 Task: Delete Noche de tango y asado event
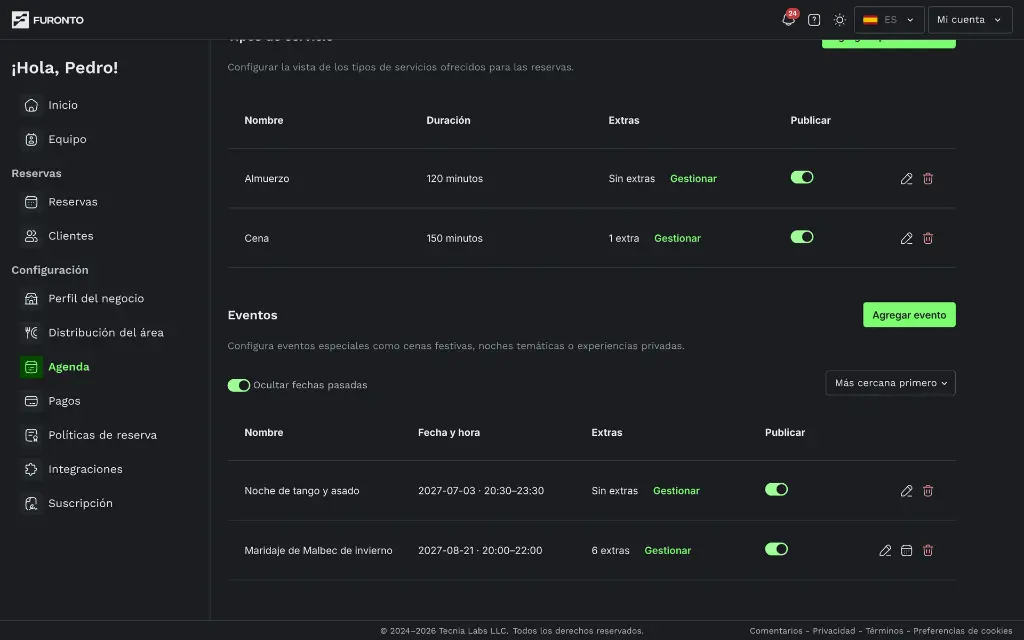coord(927,490)
